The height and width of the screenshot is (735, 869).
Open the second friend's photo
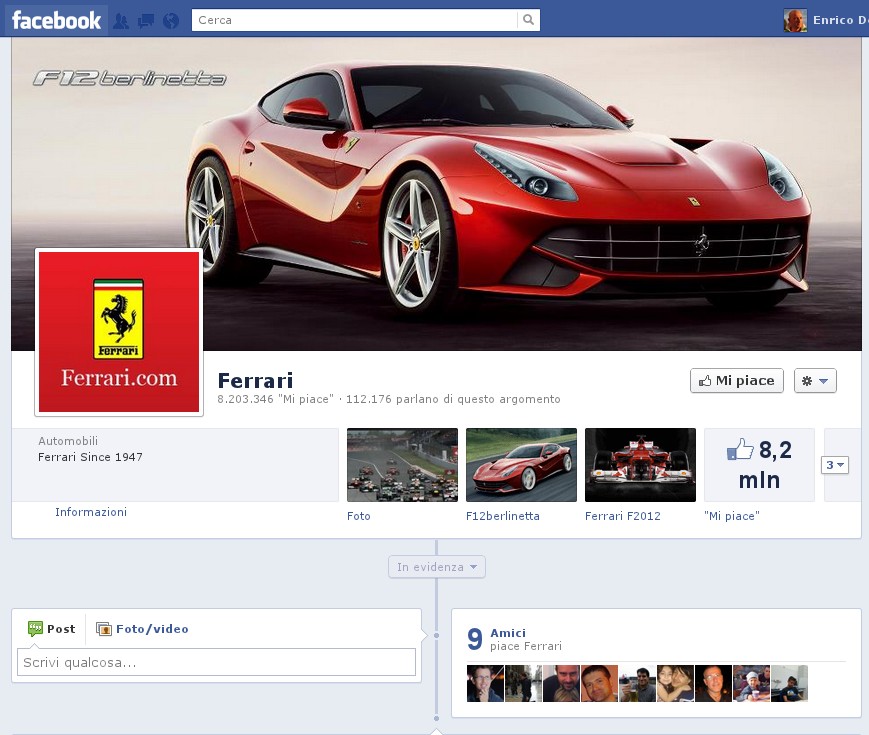(x=523, y=683)
